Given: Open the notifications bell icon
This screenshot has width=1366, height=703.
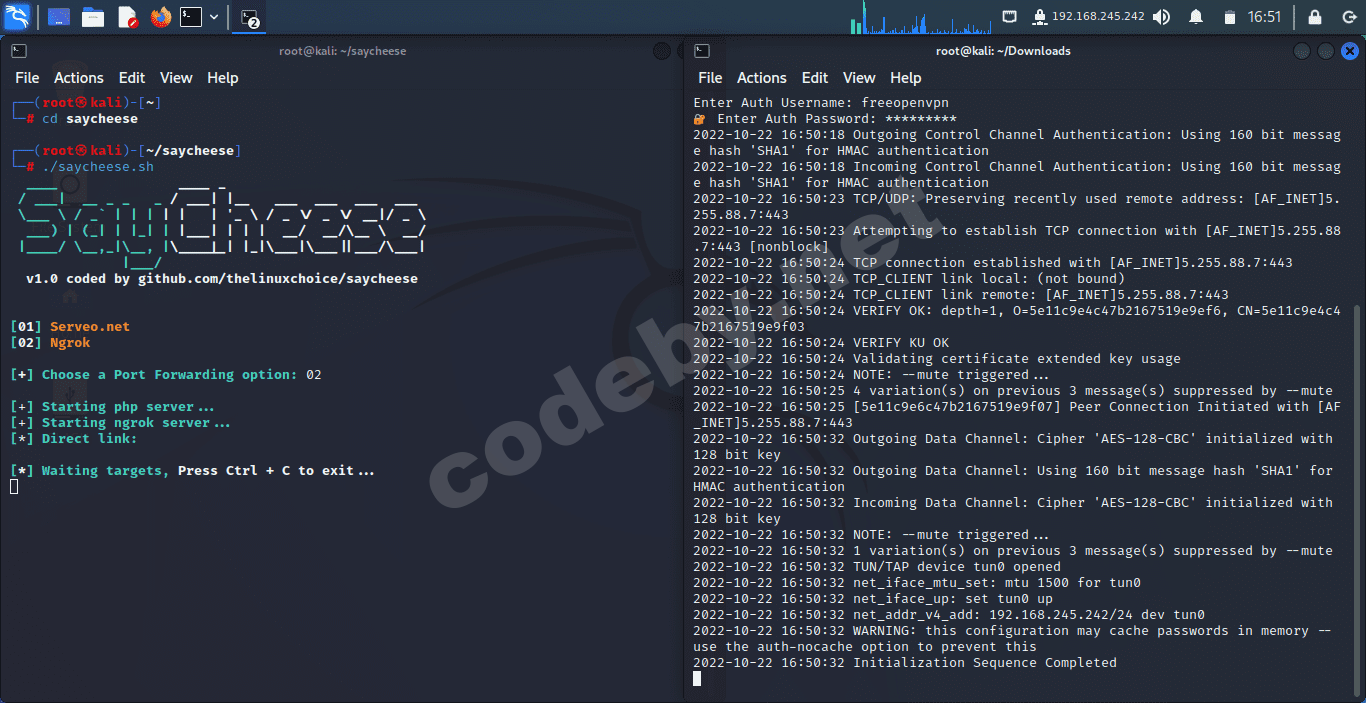Looking at the screenshot, I should pos(1196,17).
